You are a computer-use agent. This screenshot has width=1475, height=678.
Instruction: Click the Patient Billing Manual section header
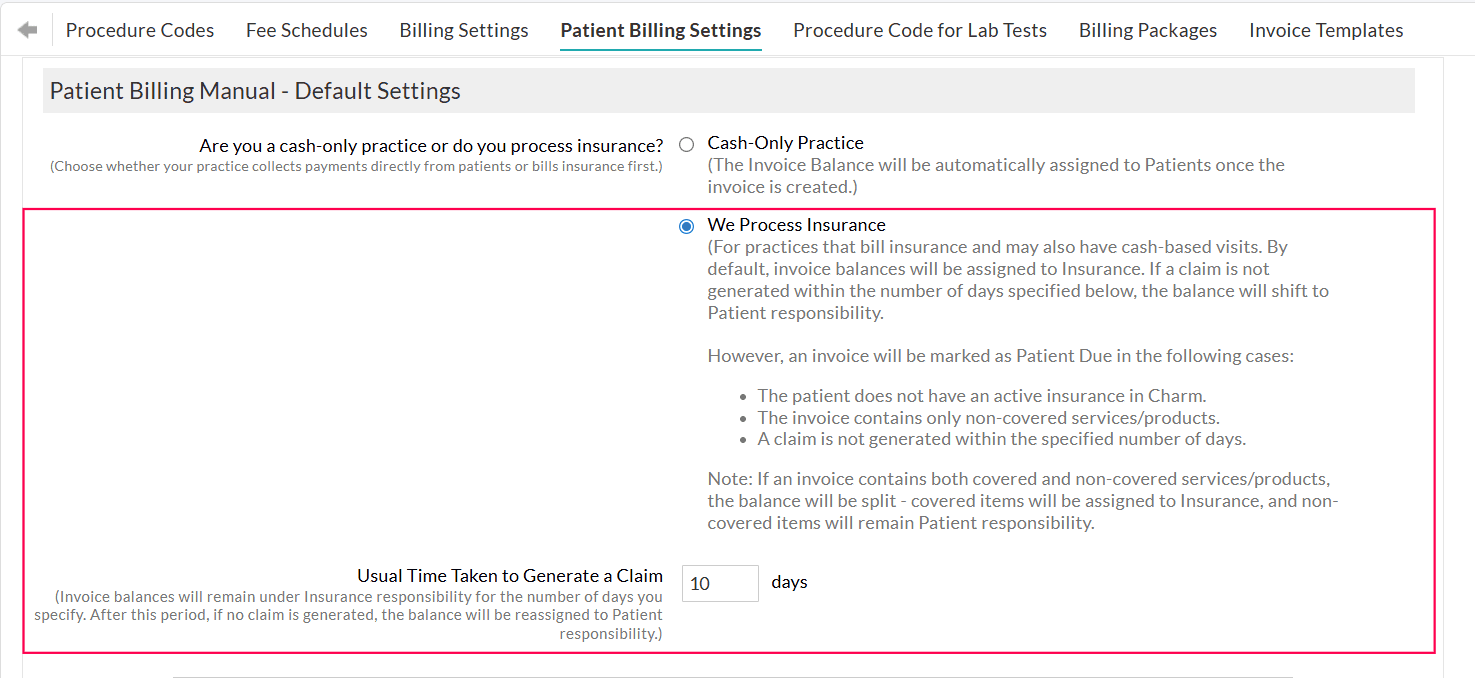click(251, 91)
